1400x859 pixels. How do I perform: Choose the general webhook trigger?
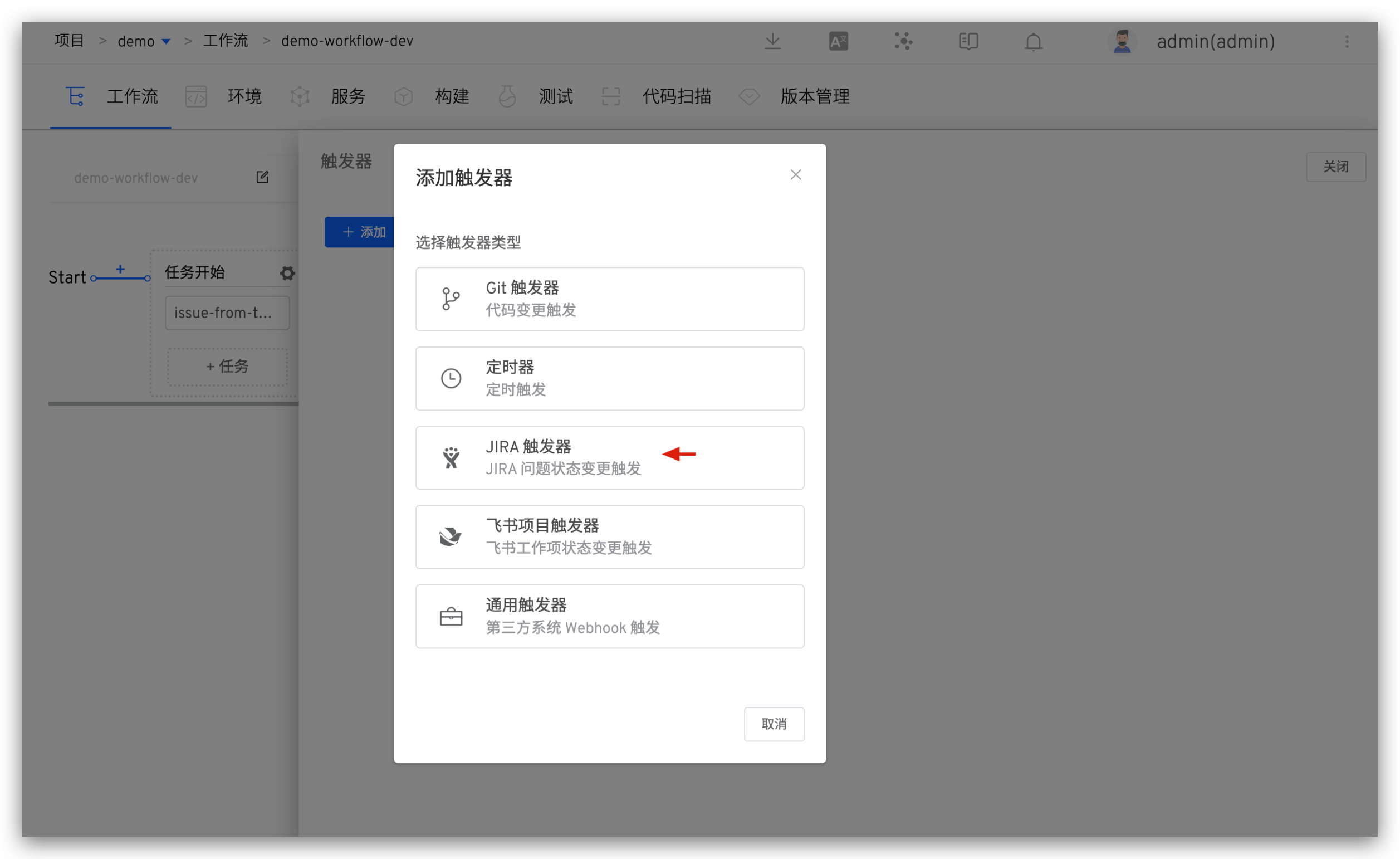click(609, 616)
